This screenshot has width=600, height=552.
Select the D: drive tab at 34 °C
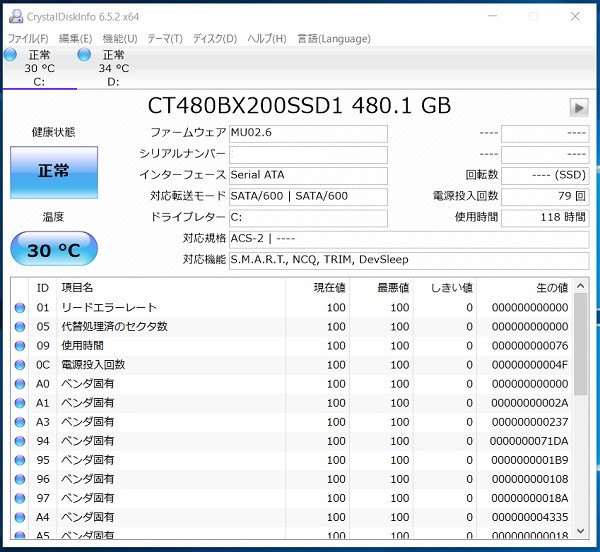pyautogui.click(x=114, y=68)
